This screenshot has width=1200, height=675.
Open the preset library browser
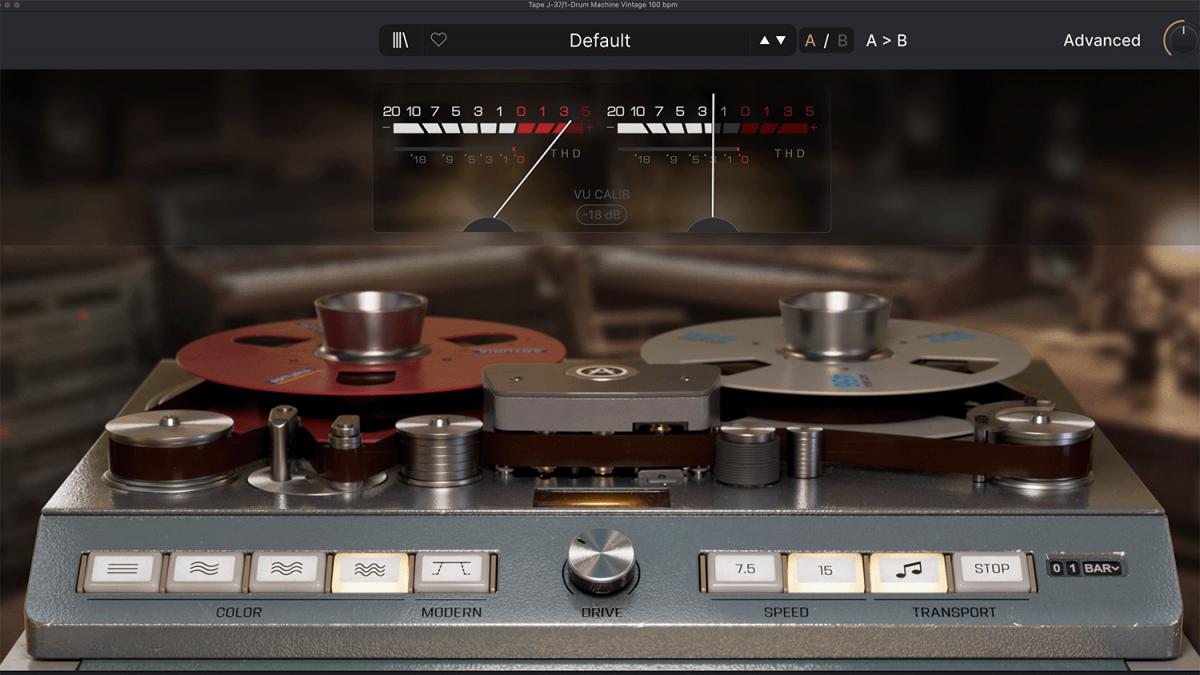400,41
